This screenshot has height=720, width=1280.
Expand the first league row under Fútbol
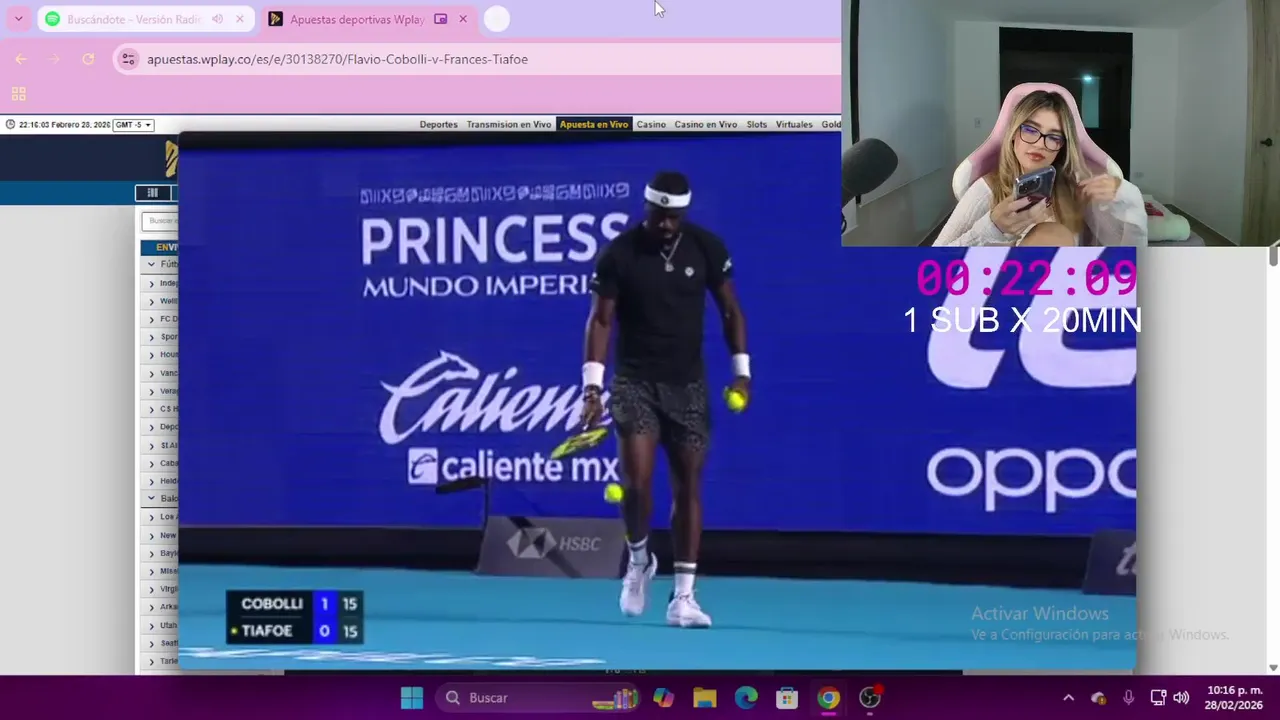click(152, 283)
